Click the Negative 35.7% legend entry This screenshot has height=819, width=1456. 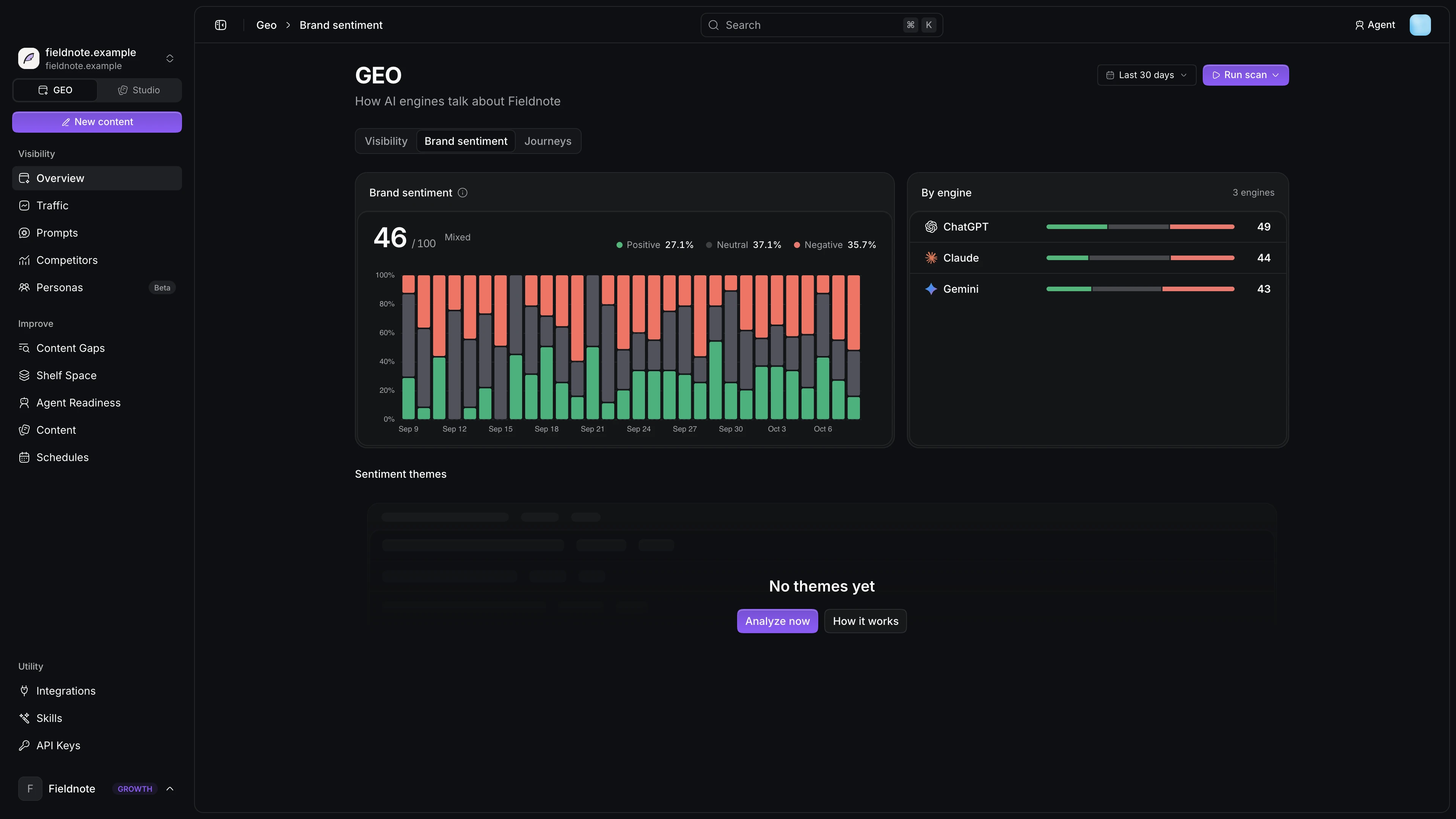[835, 245]
